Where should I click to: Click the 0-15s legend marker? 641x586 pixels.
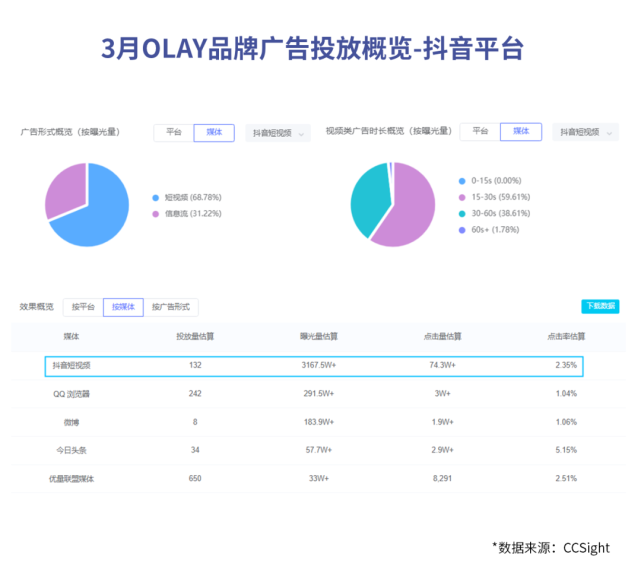pos(462,181)
